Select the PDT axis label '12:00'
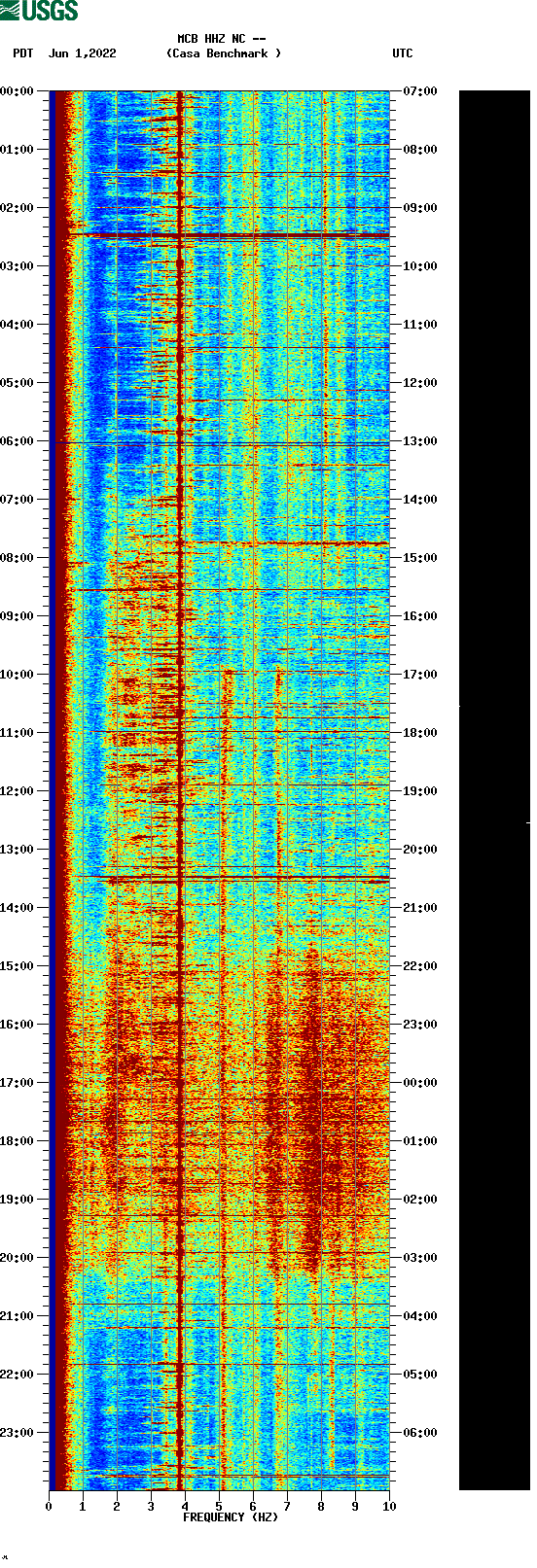The width and height of the screenshot is (537, 1568). point(17,791)
